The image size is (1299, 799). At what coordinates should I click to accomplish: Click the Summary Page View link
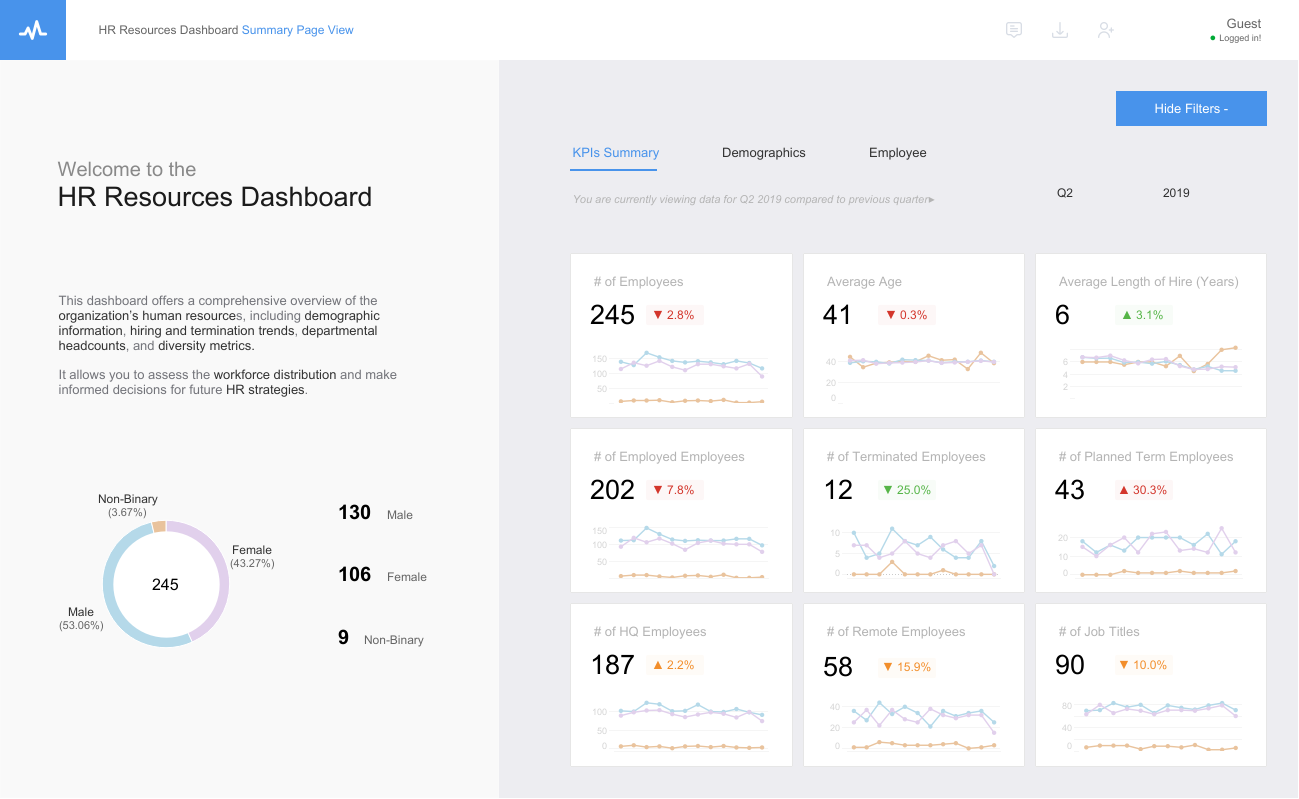297,30
